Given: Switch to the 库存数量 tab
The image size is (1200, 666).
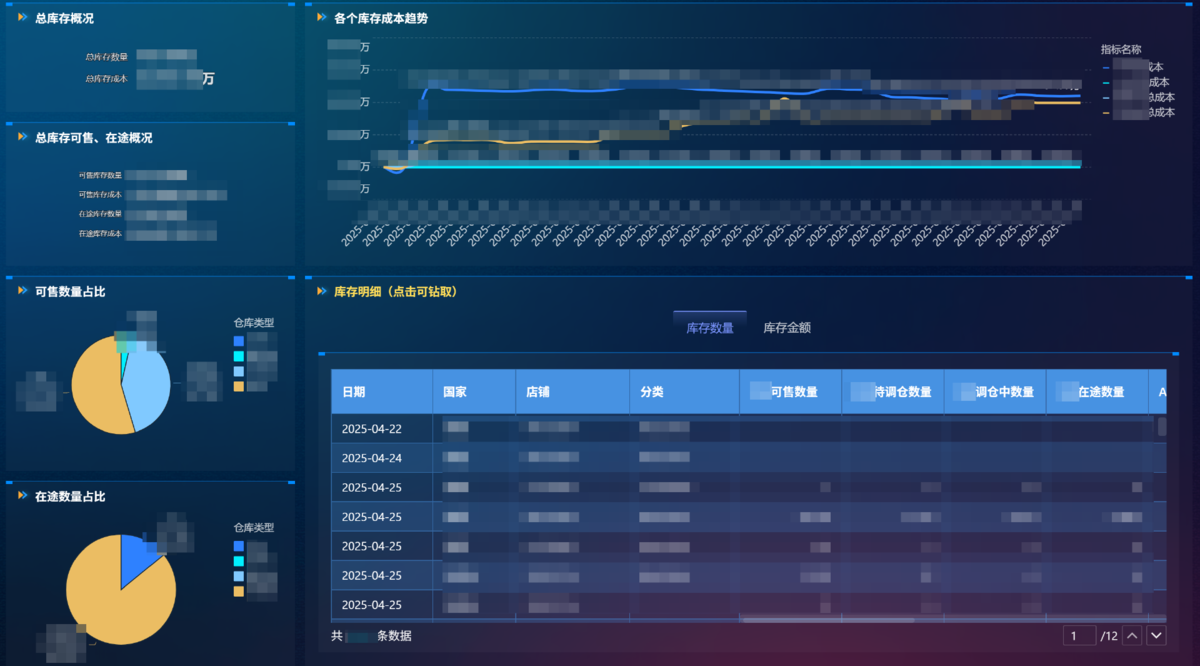Looking at the screenshot, I should click(710, 327).
